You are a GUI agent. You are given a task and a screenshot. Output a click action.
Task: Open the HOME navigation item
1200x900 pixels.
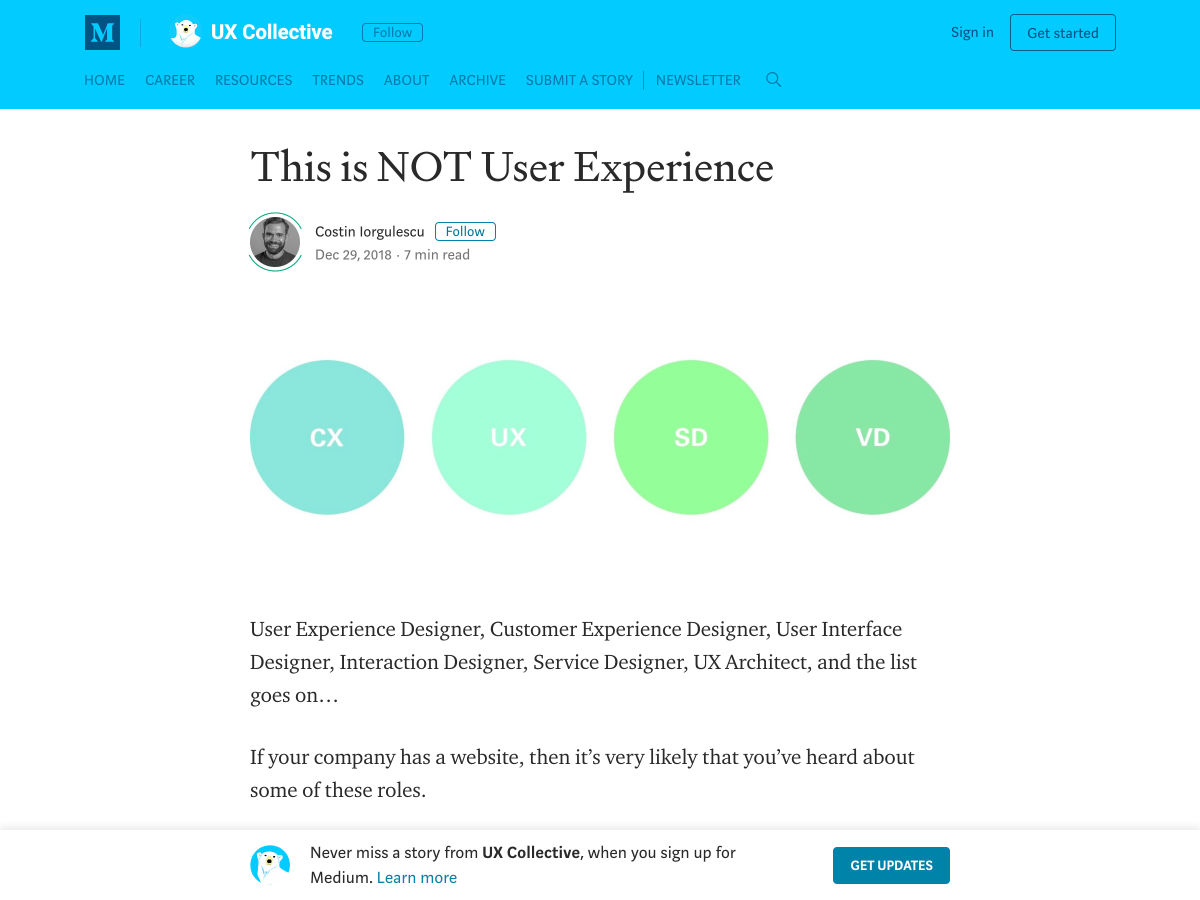(104, 80)
